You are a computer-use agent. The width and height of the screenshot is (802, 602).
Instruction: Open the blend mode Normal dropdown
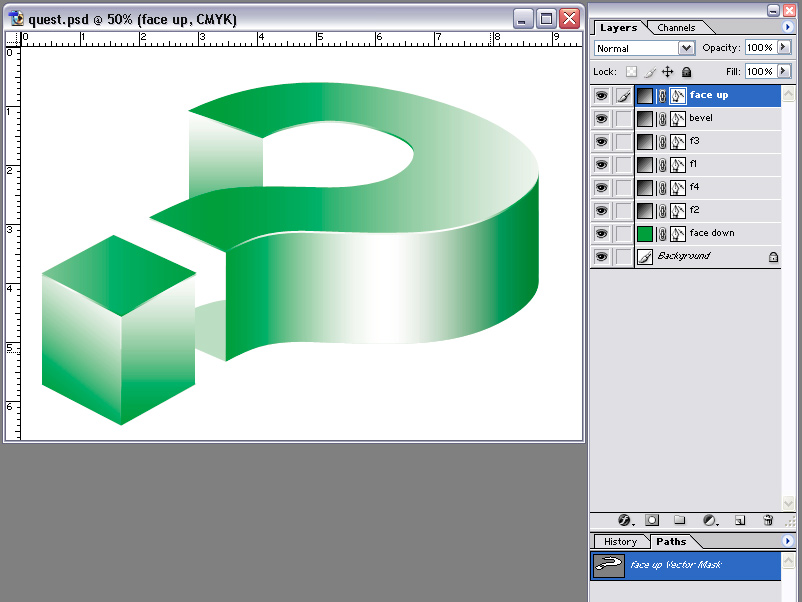tap(686, 48)
